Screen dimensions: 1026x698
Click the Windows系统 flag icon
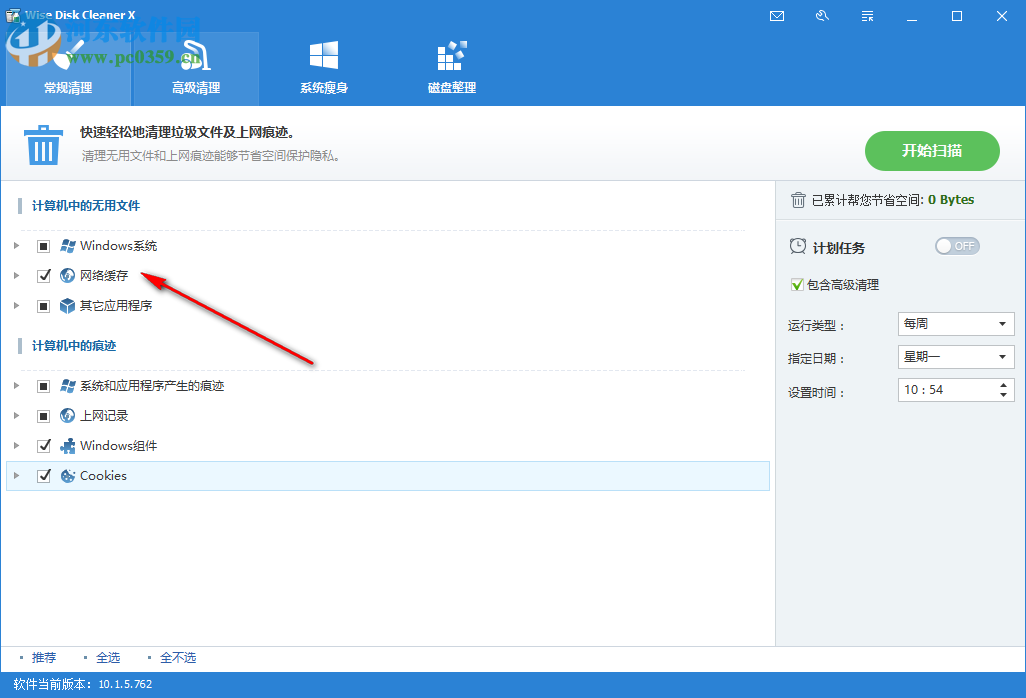click(x=67, y=246)
